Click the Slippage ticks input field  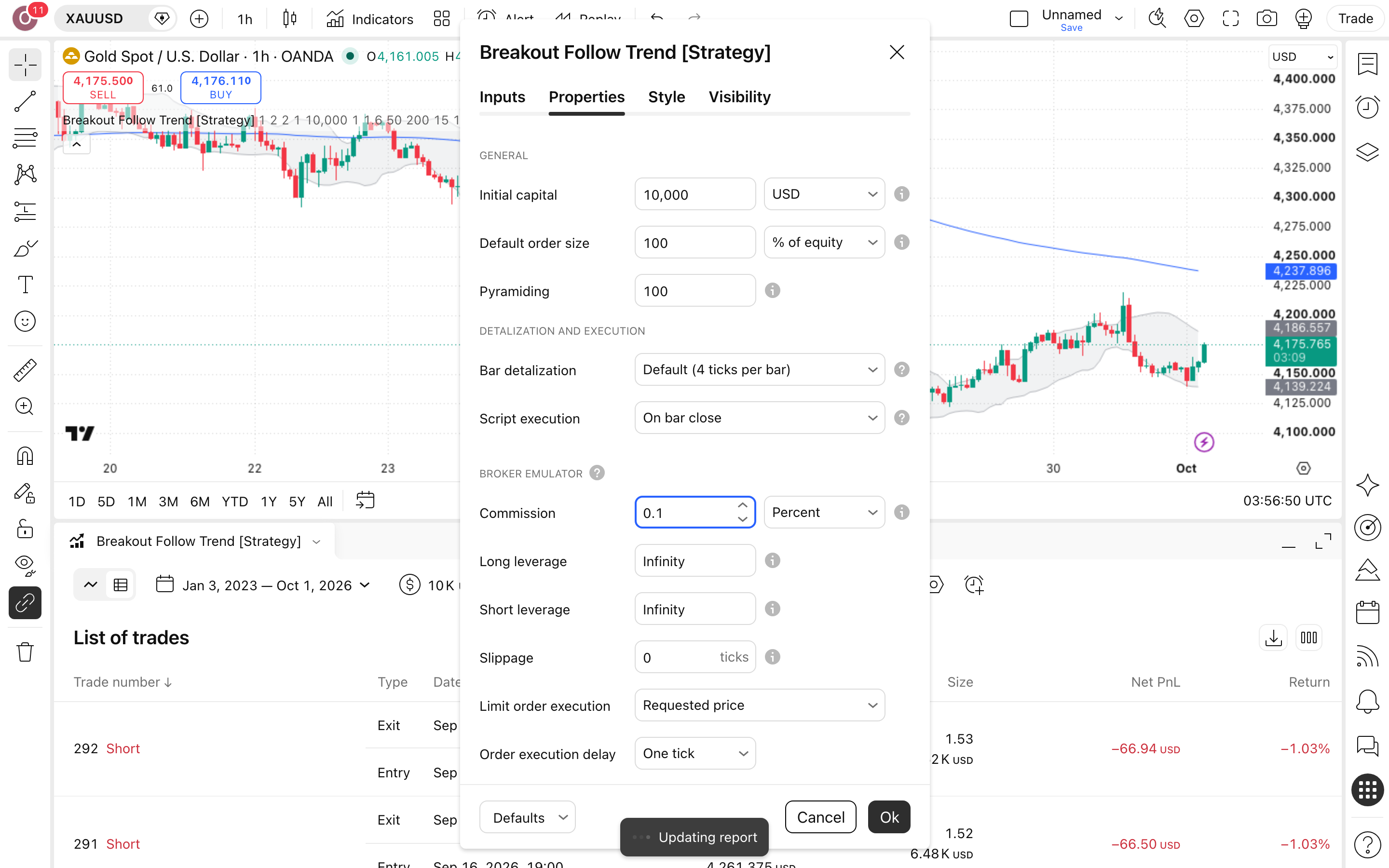[x=695, y=657]
